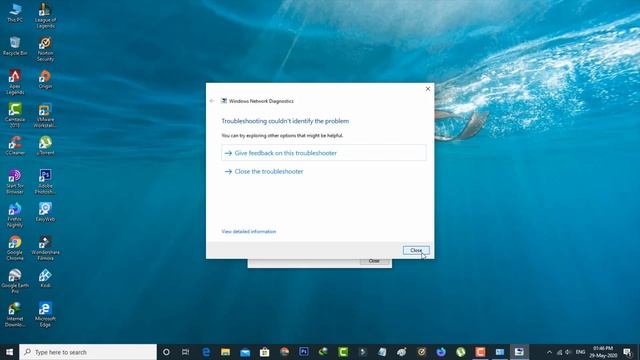Click the taskbar search box
Screen dimensions: 640x360
coord(88,352)
